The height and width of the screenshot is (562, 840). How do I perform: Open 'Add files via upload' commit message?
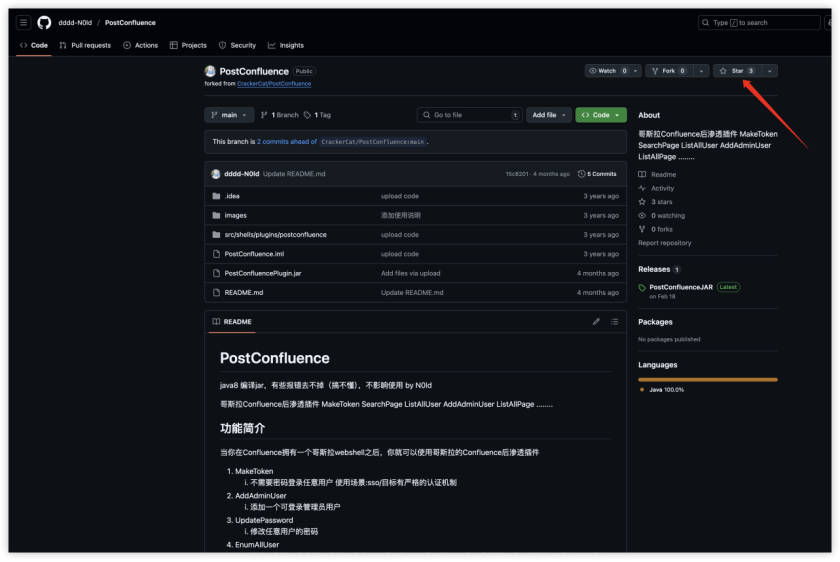pos(410,273)
